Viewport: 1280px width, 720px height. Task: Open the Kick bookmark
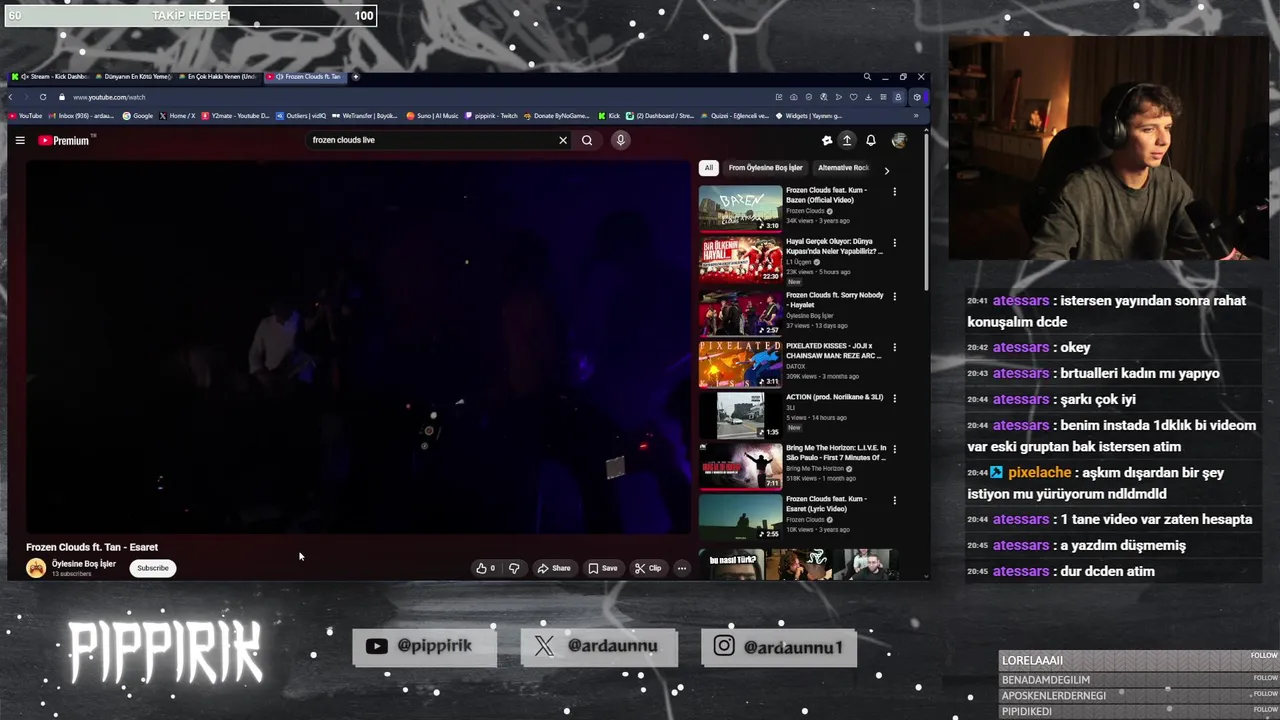(x=609, y=116)
